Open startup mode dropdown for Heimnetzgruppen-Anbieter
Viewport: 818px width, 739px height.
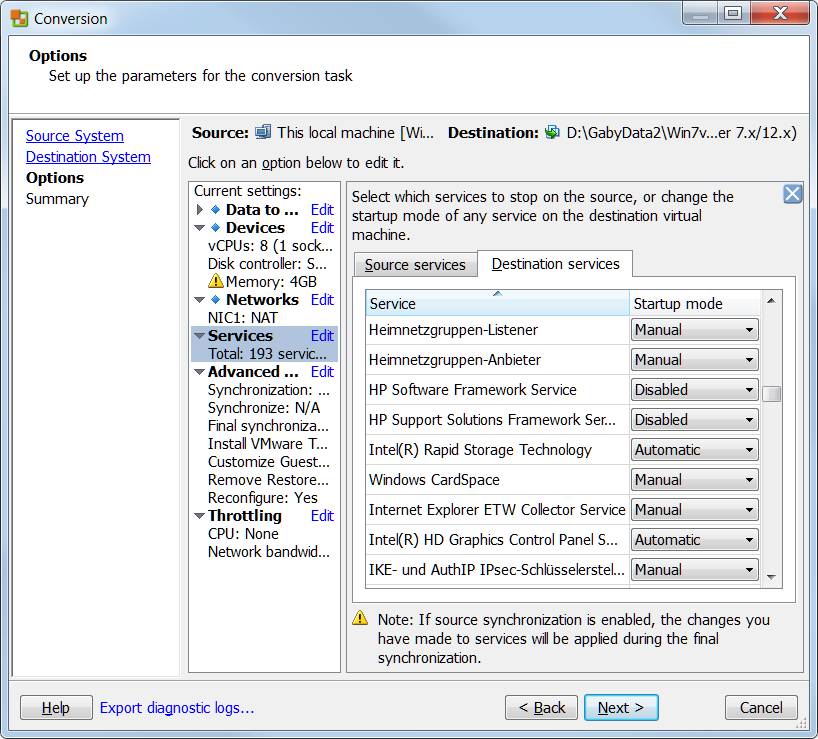(694, 359)
